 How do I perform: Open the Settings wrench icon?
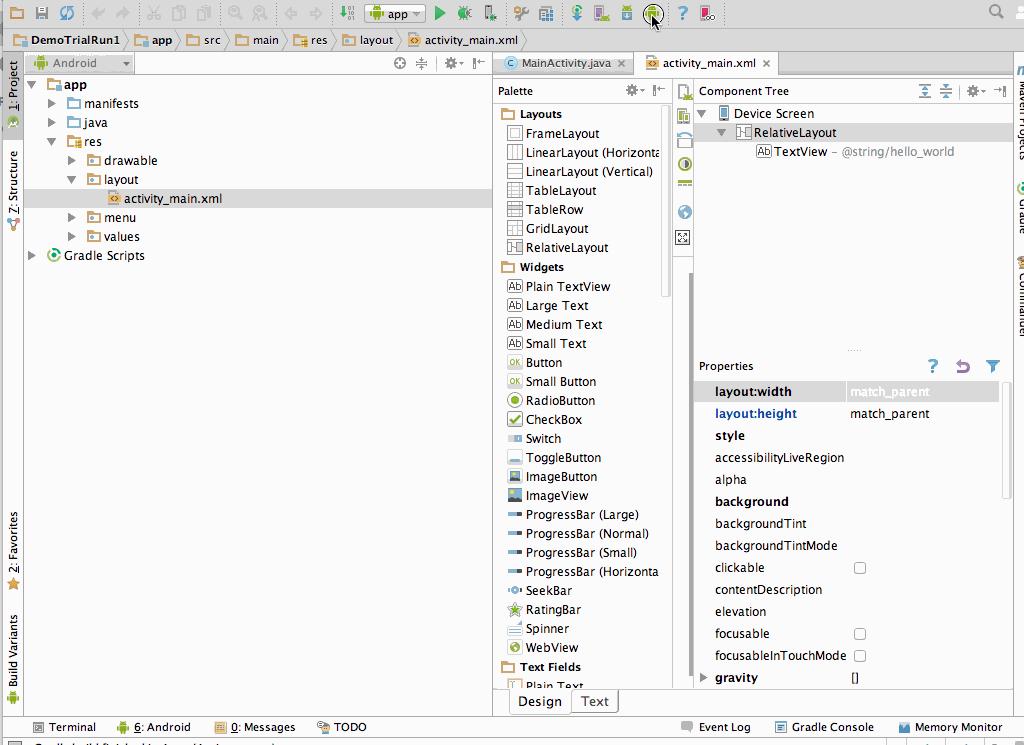pos(521,12)
